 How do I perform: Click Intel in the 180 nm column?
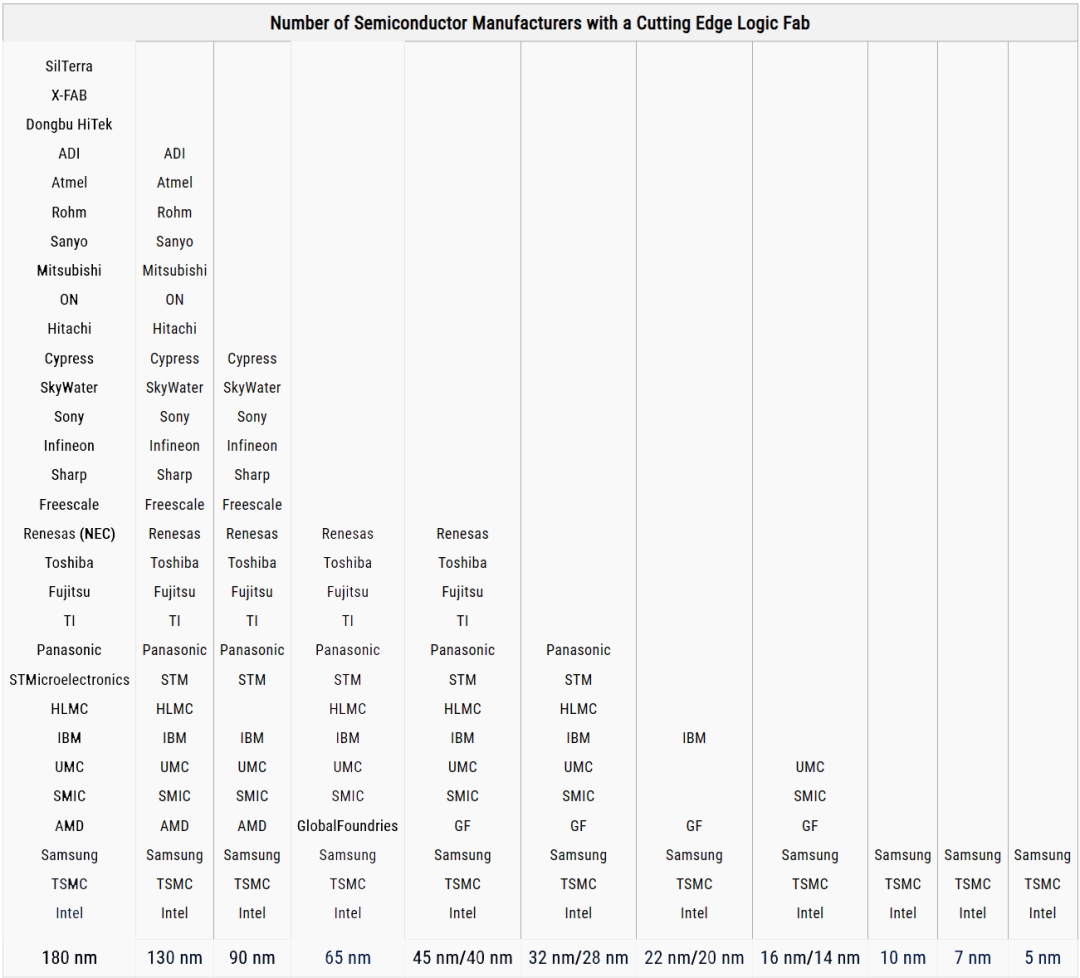tap(69, 913)
